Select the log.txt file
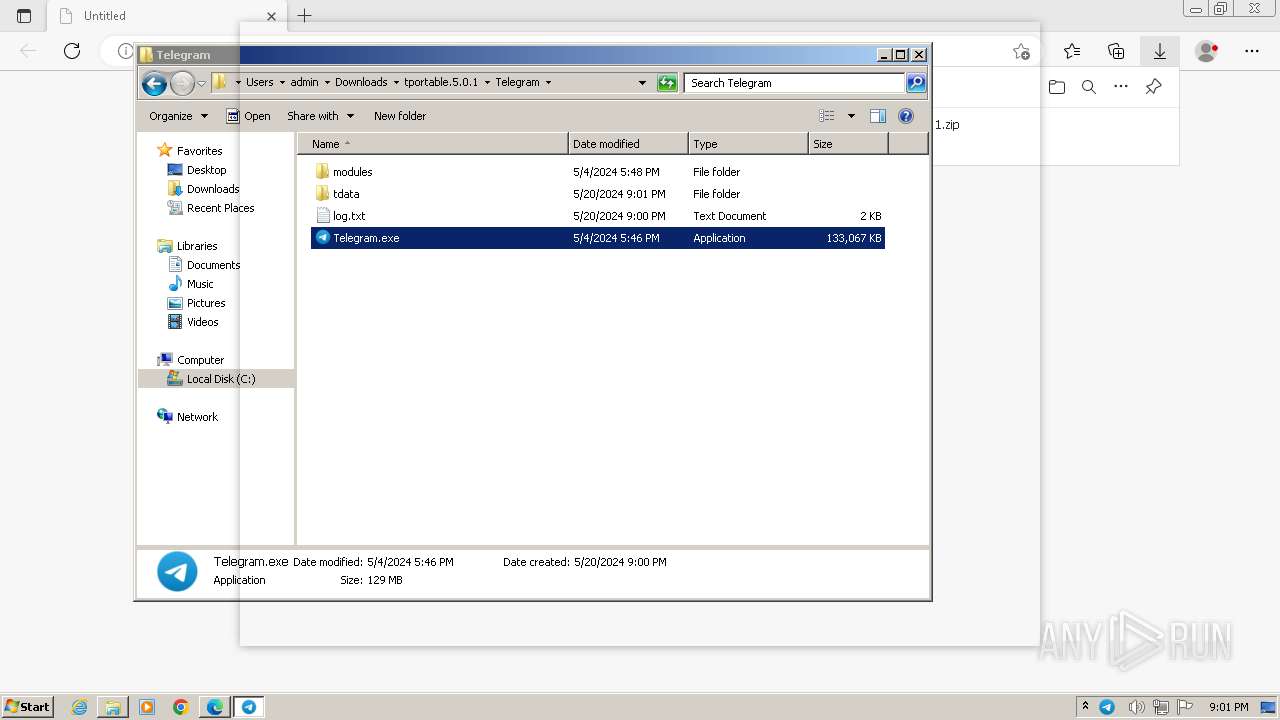 [598, 216]
